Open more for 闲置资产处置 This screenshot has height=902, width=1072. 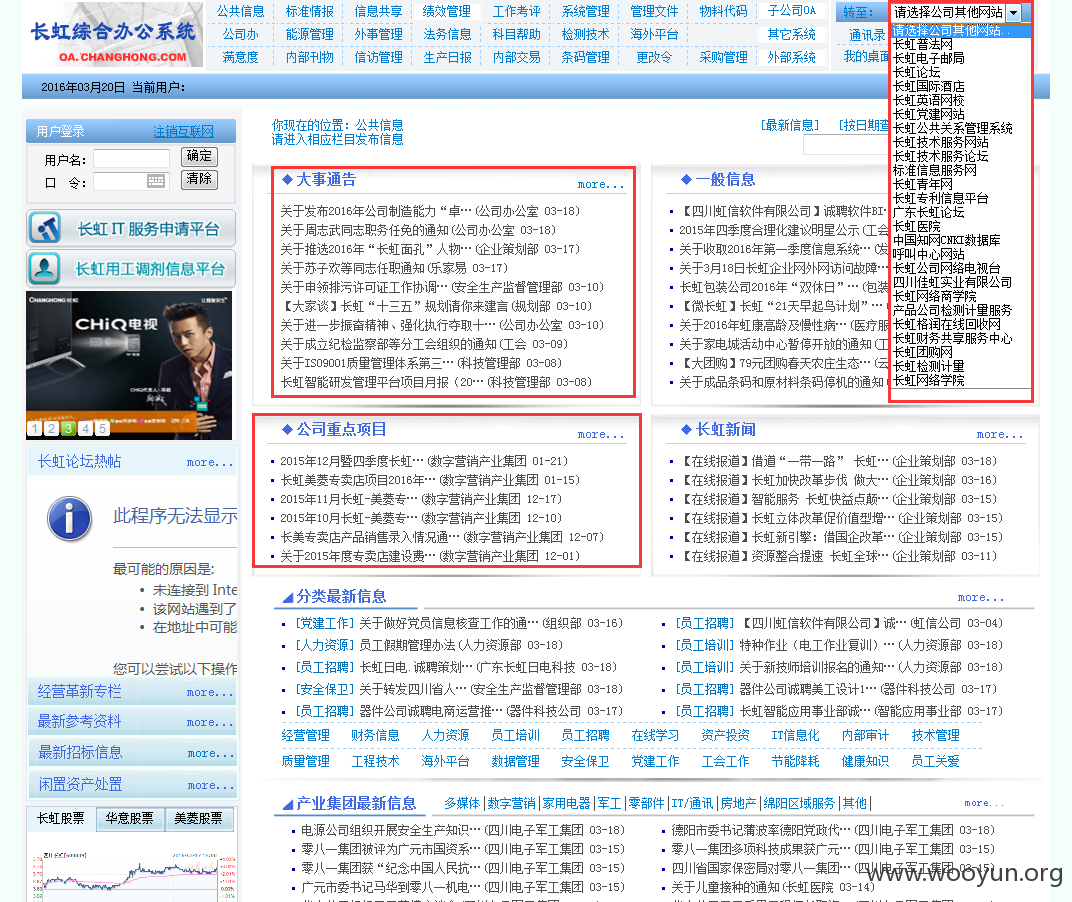(x=211, y=786)
